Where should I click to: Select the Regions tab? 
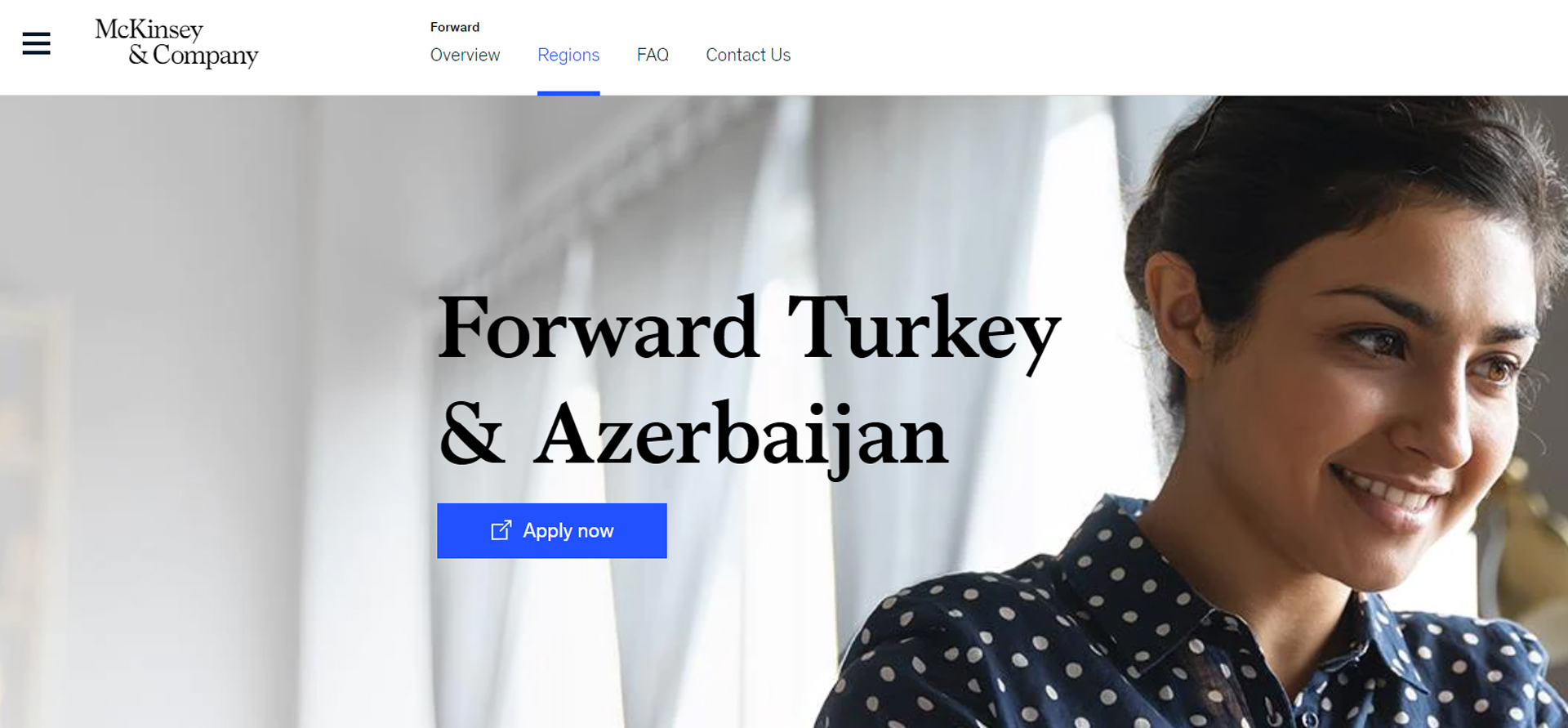pyautogui.click(x=568, y=55)
